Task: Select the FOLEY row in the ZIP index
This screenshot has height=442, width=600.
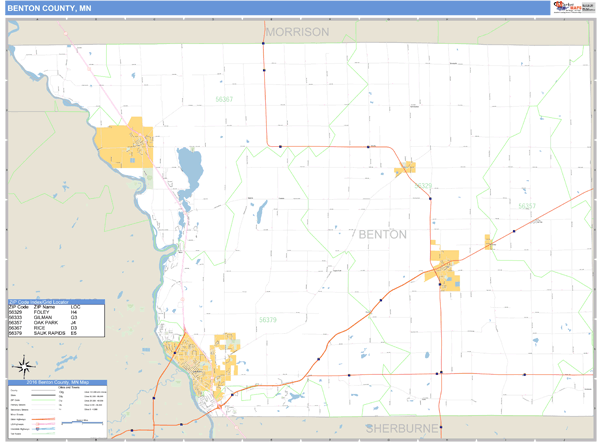Action: (x=50, y=312)
